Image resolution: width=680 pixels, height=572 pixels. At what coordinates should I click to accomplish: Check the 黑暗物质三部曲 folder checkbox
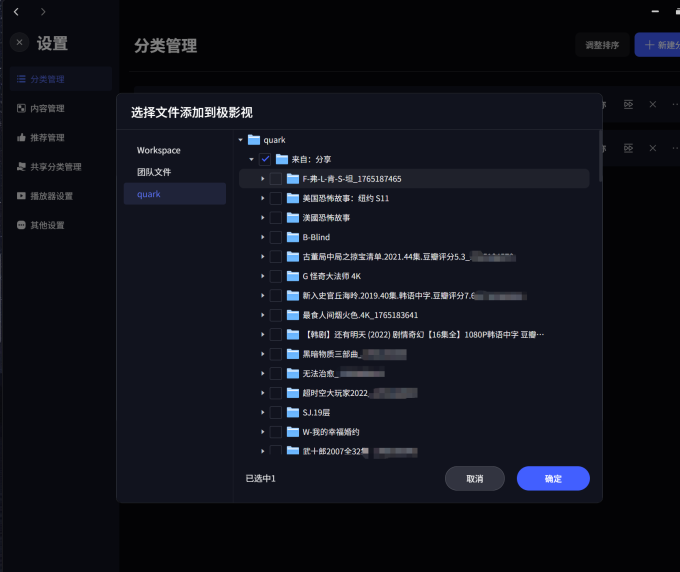276,354
